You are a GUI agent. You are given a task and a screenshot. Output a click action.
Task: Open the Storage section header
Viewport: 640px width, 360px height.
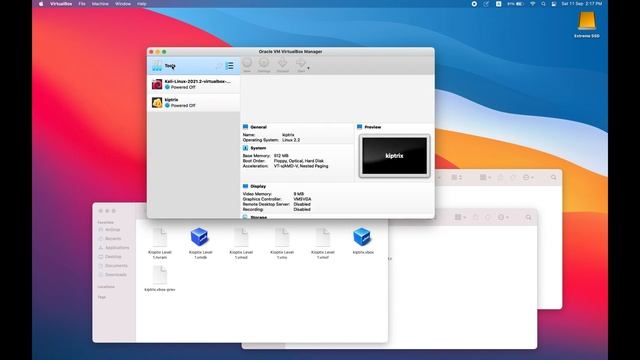[x=258, y=217]
